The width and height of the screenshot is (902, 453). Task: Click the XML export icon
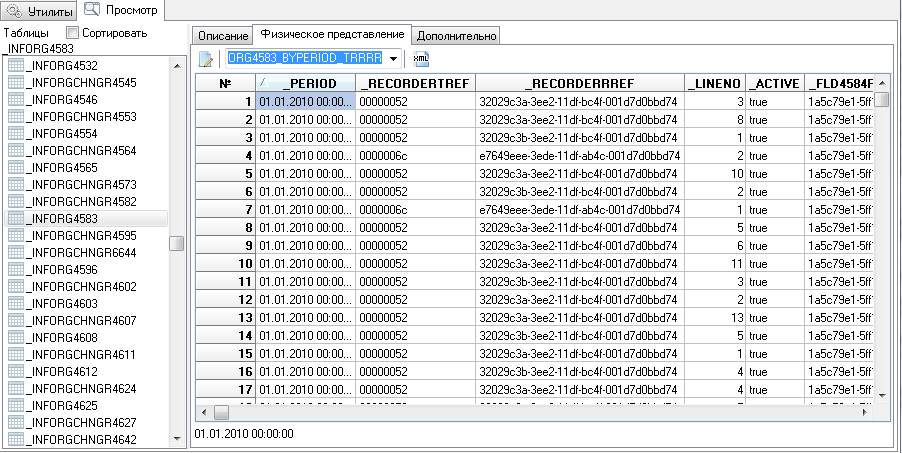(421, 59)
